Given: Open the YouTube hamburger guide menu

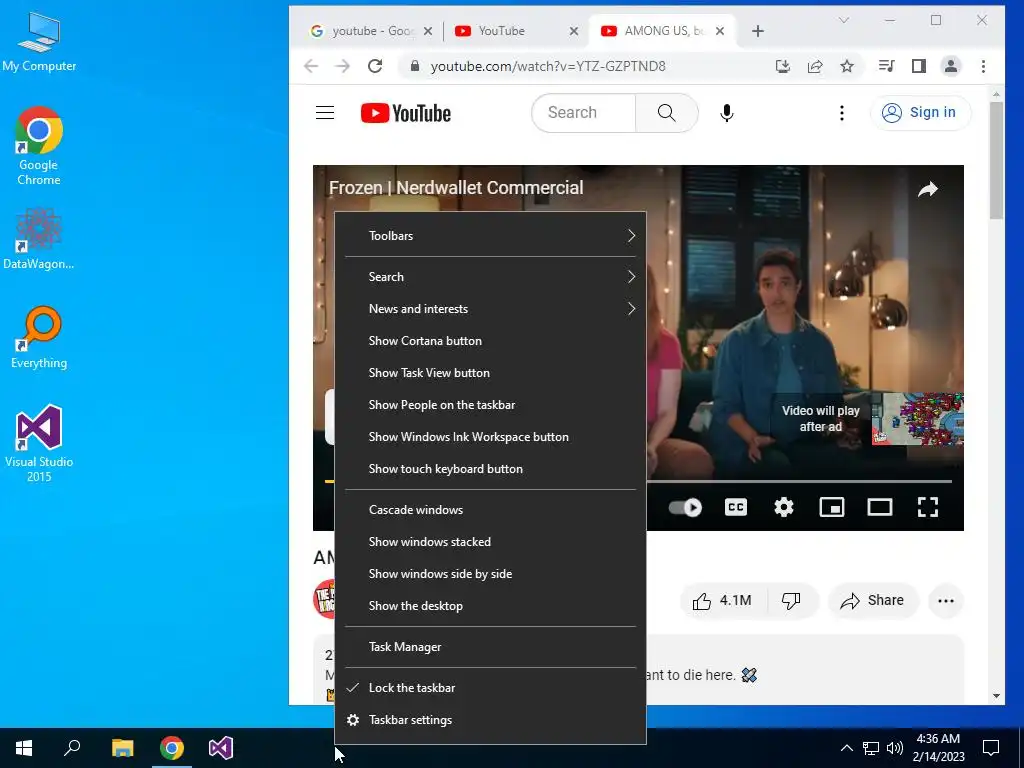Looking at the screenshot, I should pyautogui.click(x=325, y=113).
